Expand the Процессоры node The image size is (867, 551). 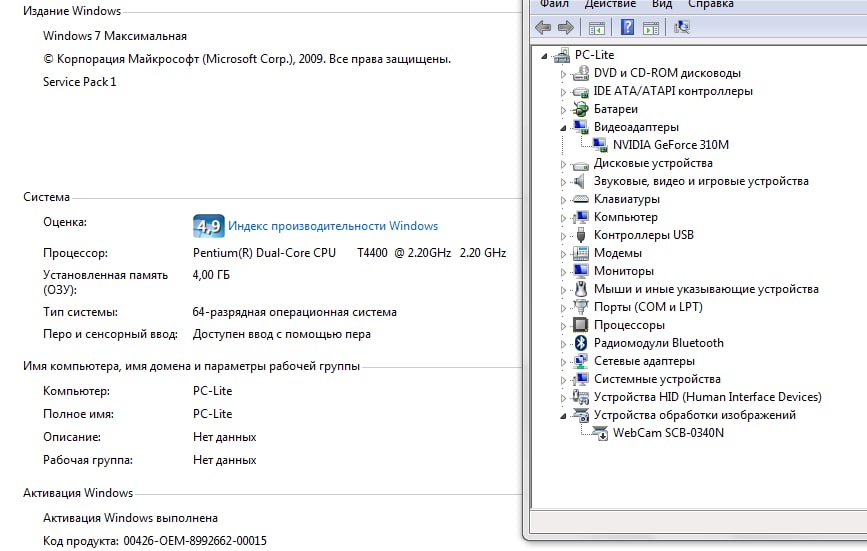coord(563,326)
